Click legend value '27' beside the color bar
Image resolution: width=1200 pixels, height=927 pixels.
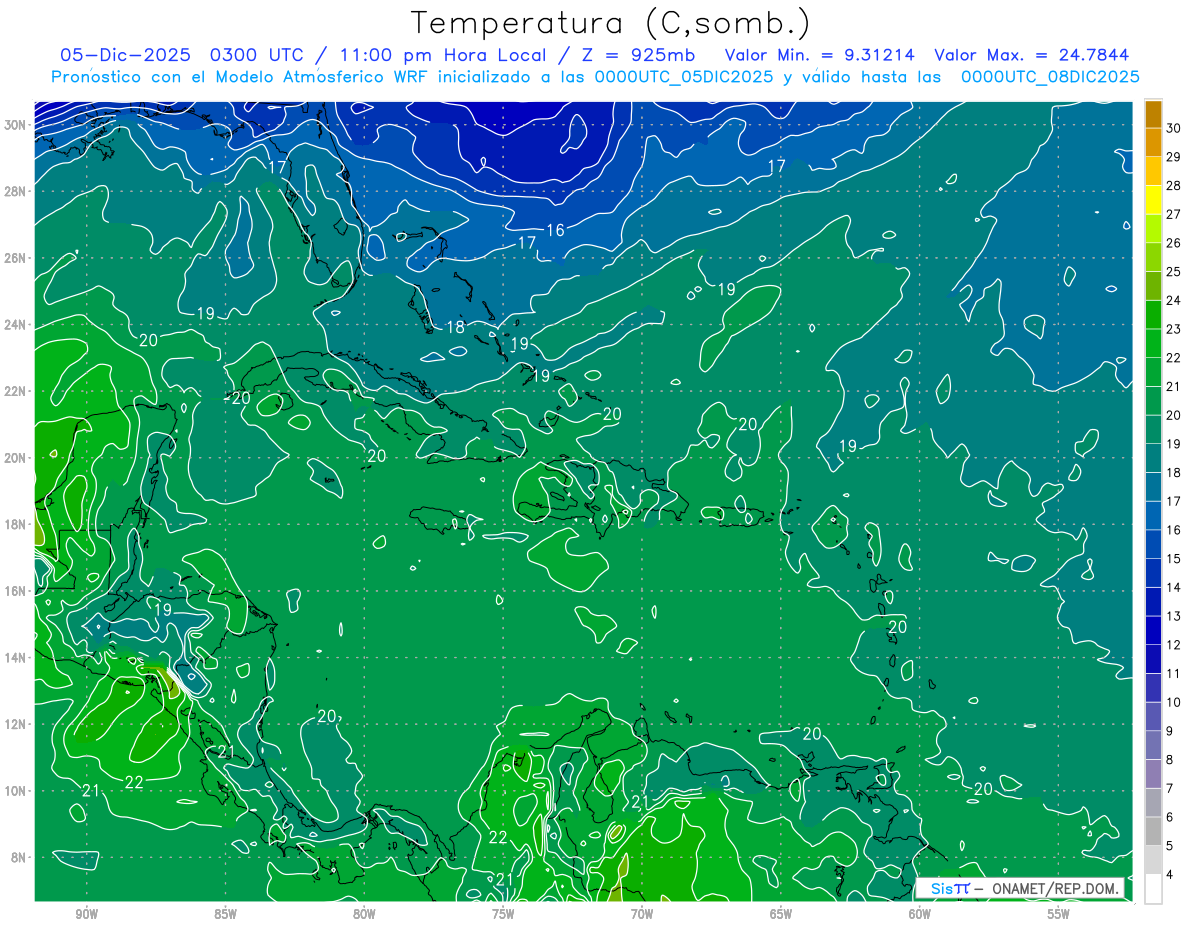[x=1174, y=214]
